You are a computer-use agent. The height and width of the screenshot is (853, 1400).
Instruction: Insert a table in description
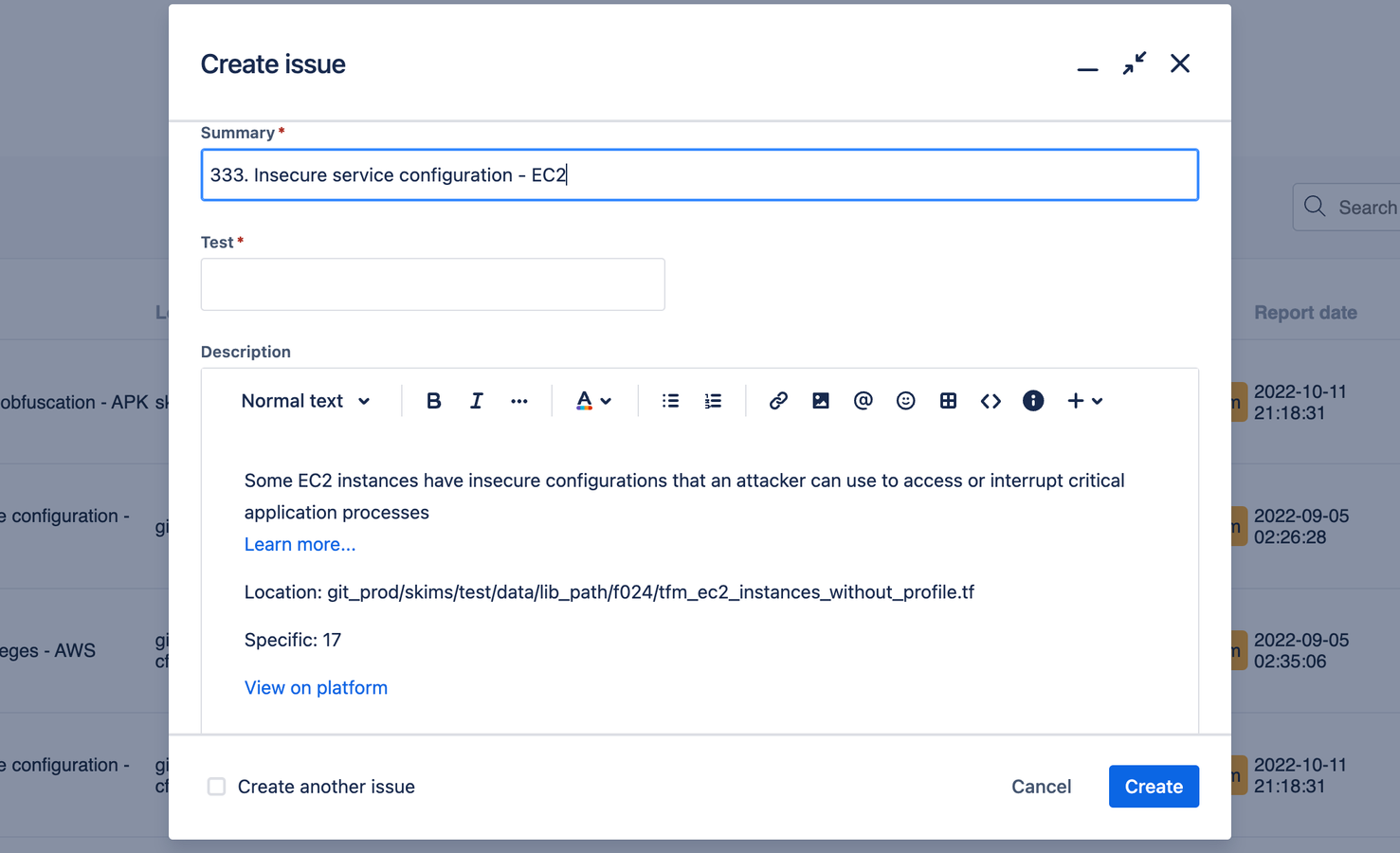click(x=948, y=401)
